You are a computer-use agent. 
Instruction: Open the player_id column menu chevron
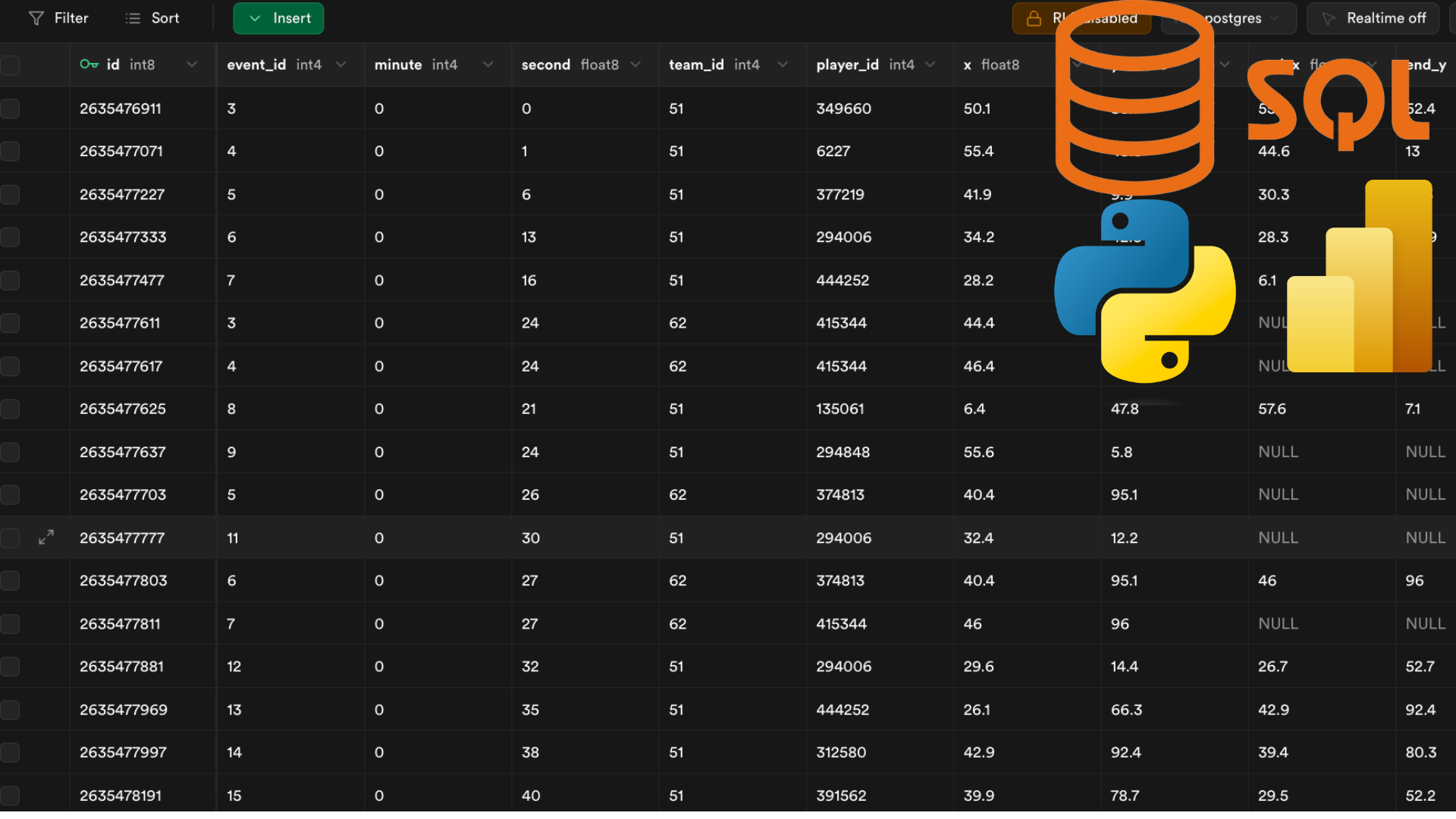pyautogui.click(x=930, y=64)
